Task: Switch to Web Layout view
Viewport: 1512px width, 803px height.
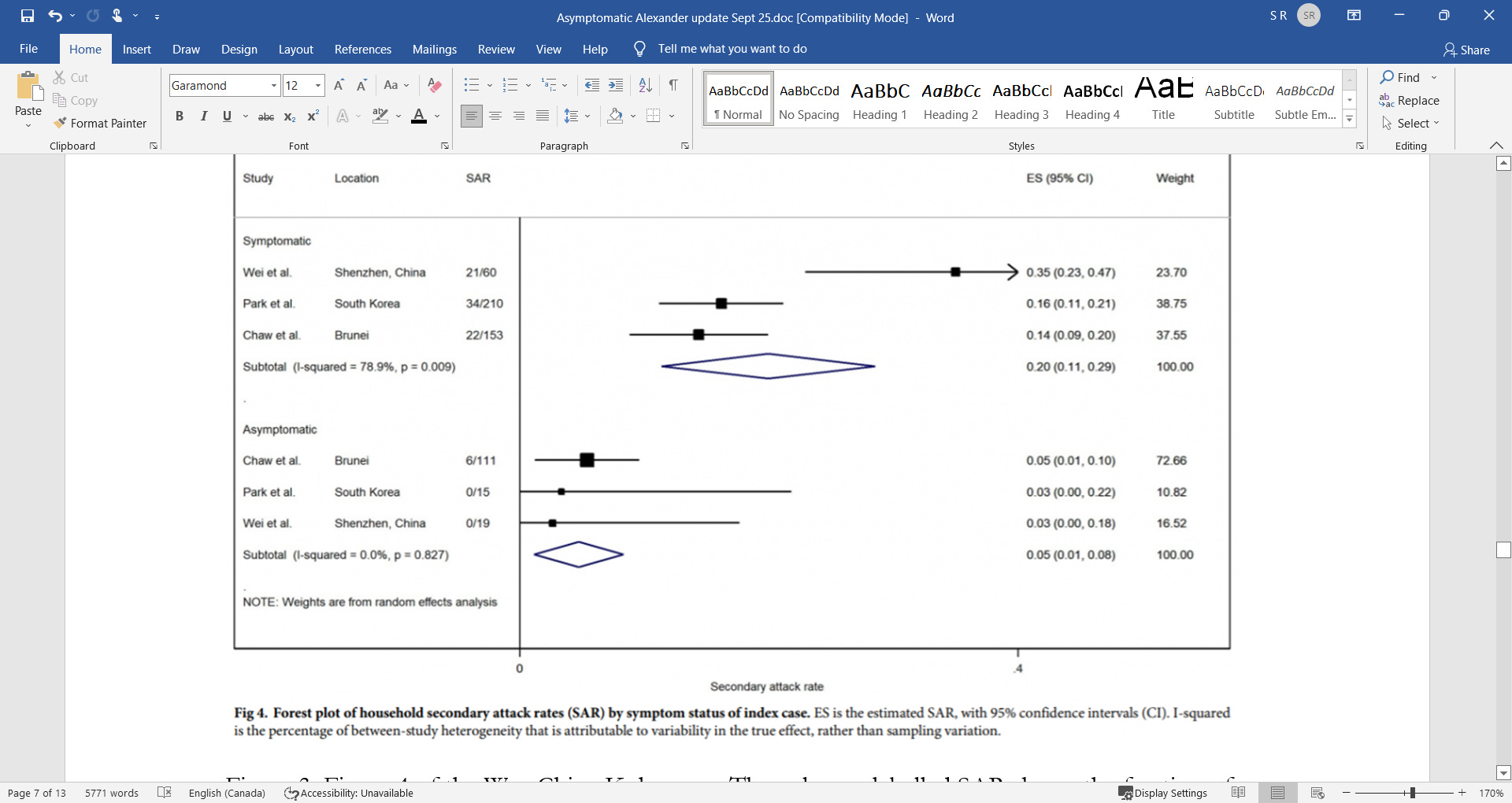Action: point(1317,793)
